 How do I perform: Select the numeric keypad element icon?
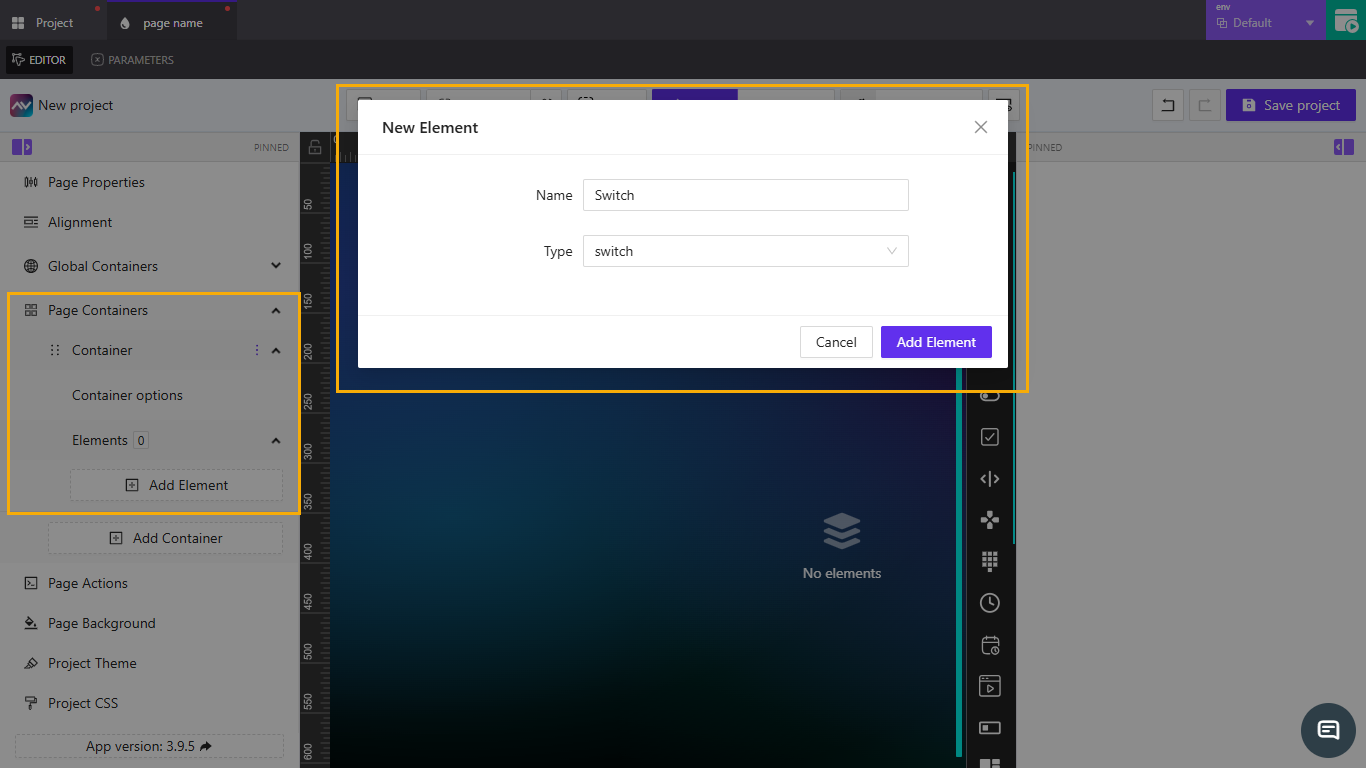pos(989,561)
